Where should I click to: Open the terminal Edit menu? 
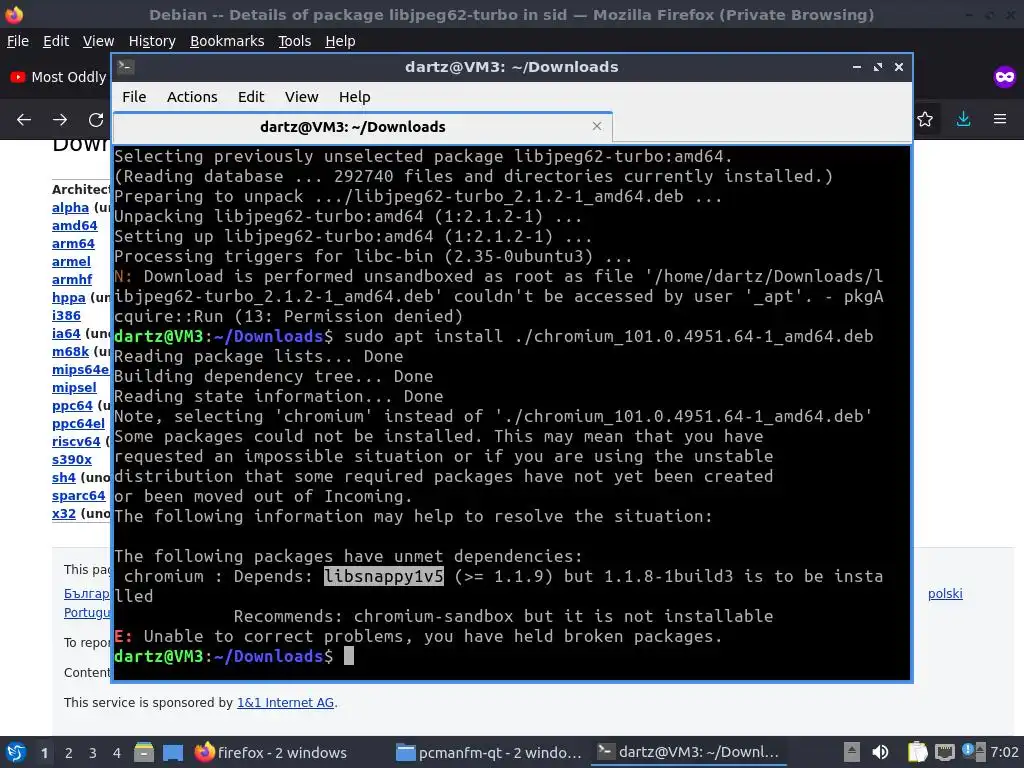[x=251, y=97]
